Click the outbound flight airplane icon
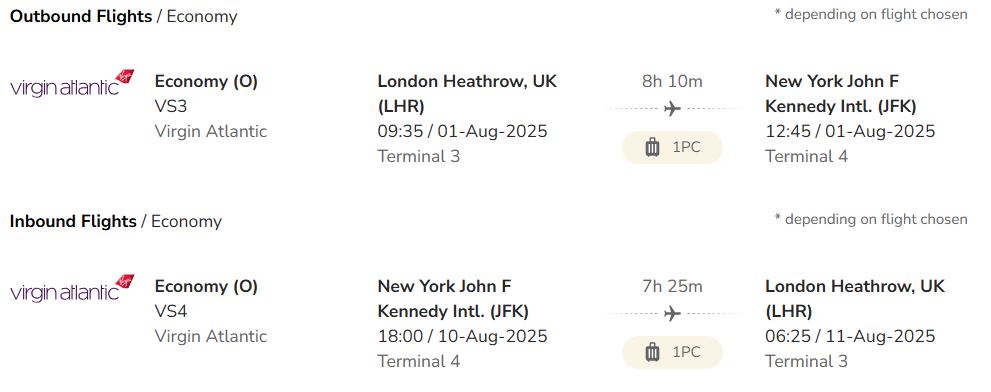Image resolution: width=991 pixels, height=392 pixels. (x=672, y=109)
